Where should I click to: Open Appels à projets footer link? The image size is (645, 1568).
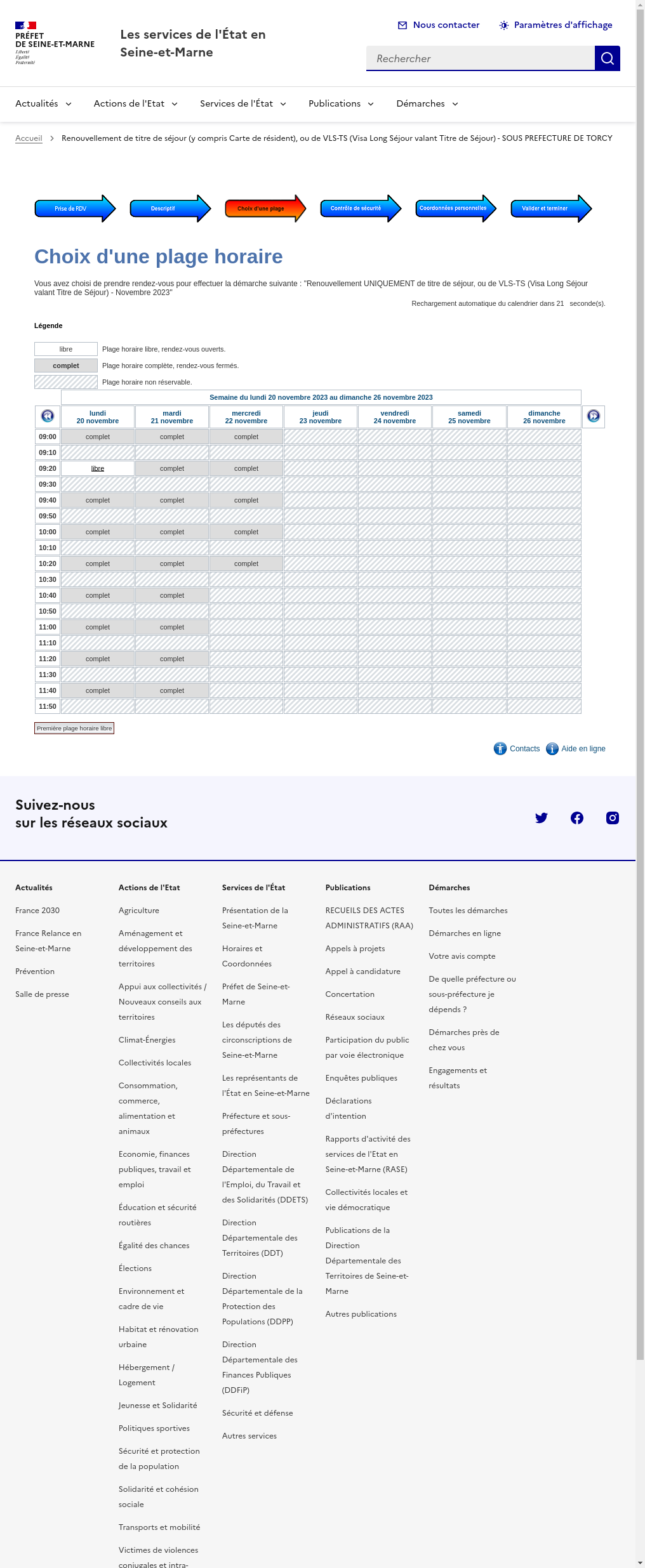click(355, 949)
